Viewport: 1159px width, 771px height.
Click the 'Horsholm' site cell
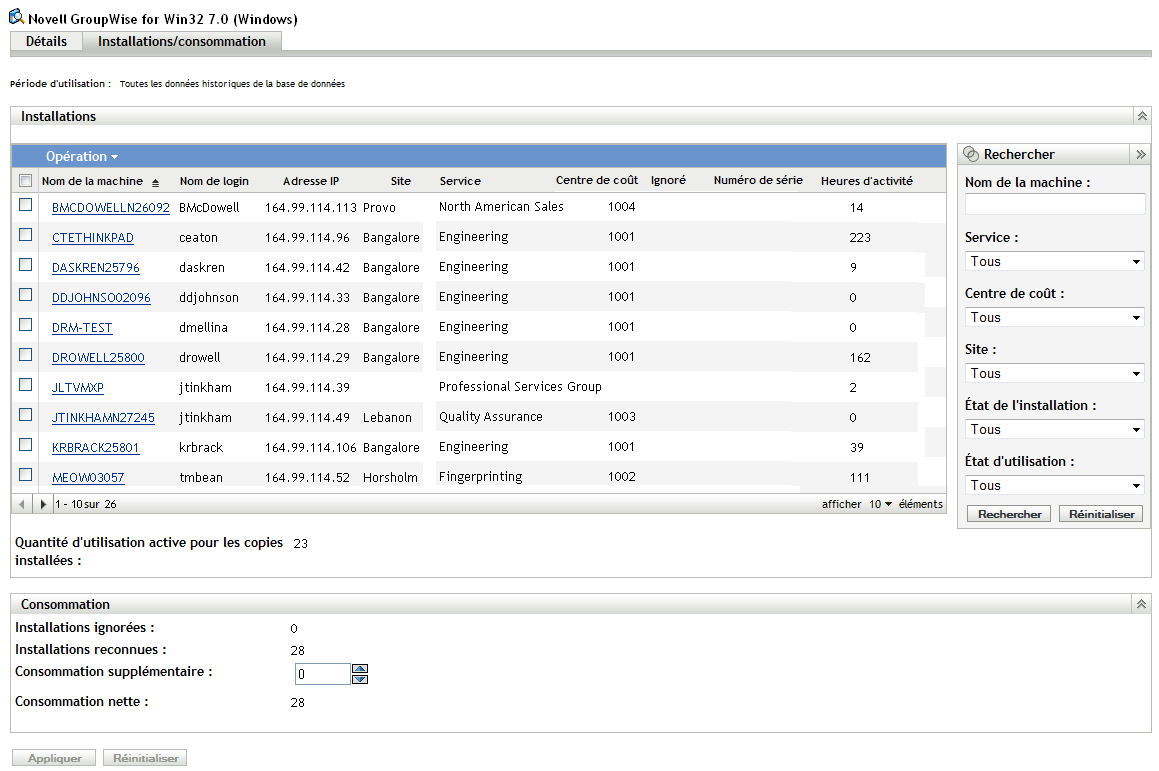pos(390,478)
